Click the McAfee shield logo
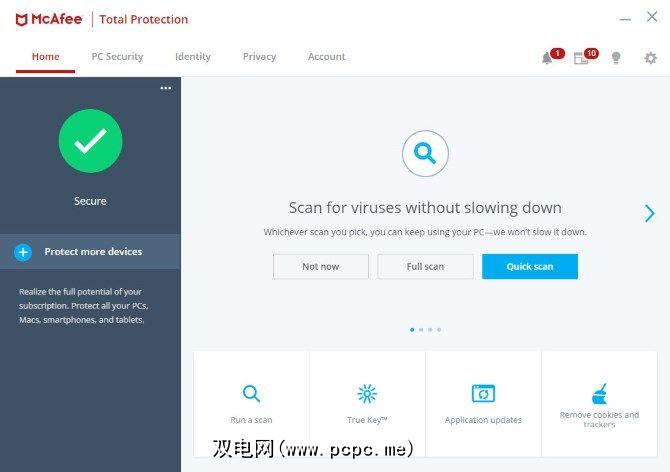Image resolution: width=670 pixels, height=472 pixels. tap(21, 20)
